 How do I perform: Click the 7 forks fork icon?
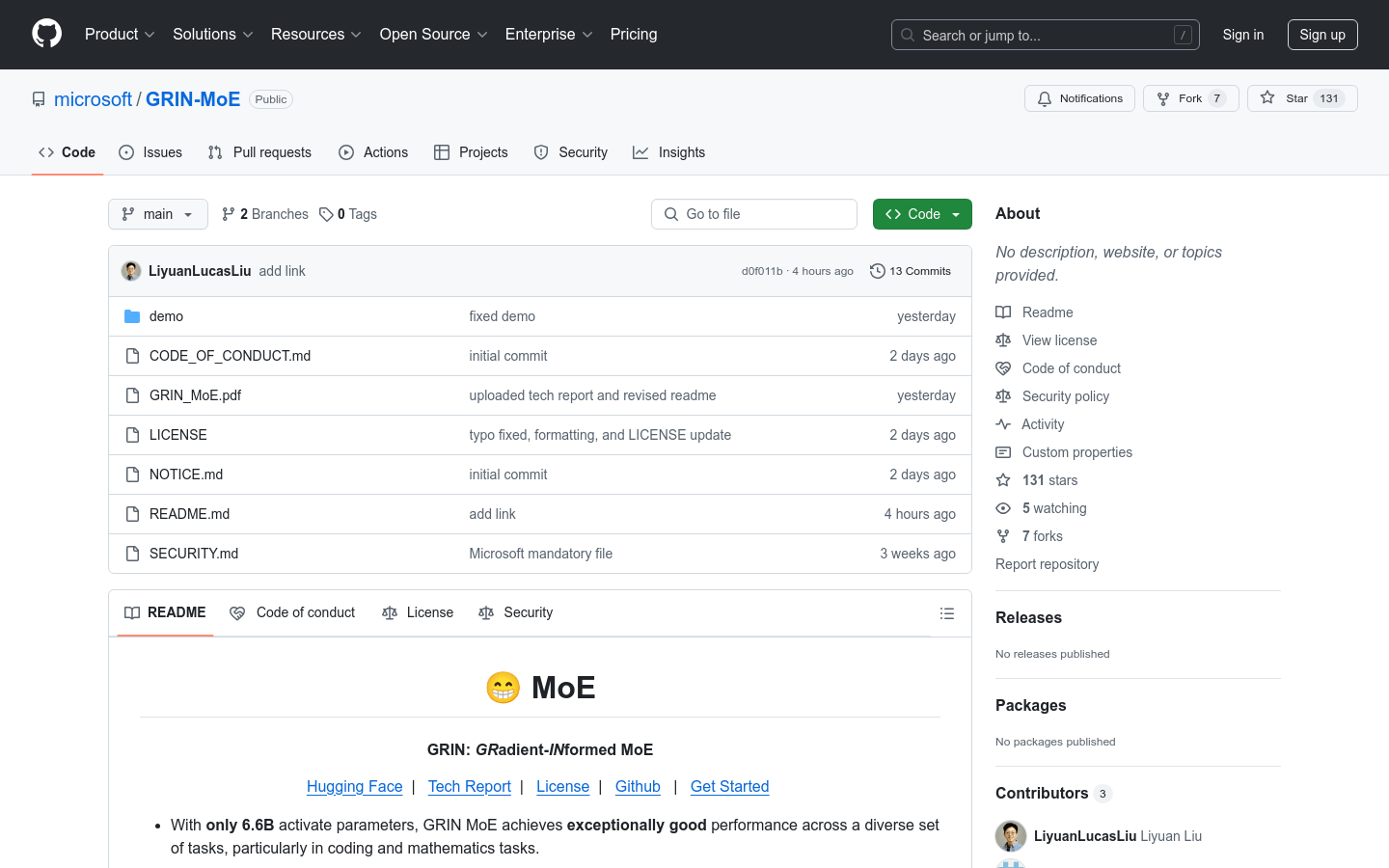1003,536
